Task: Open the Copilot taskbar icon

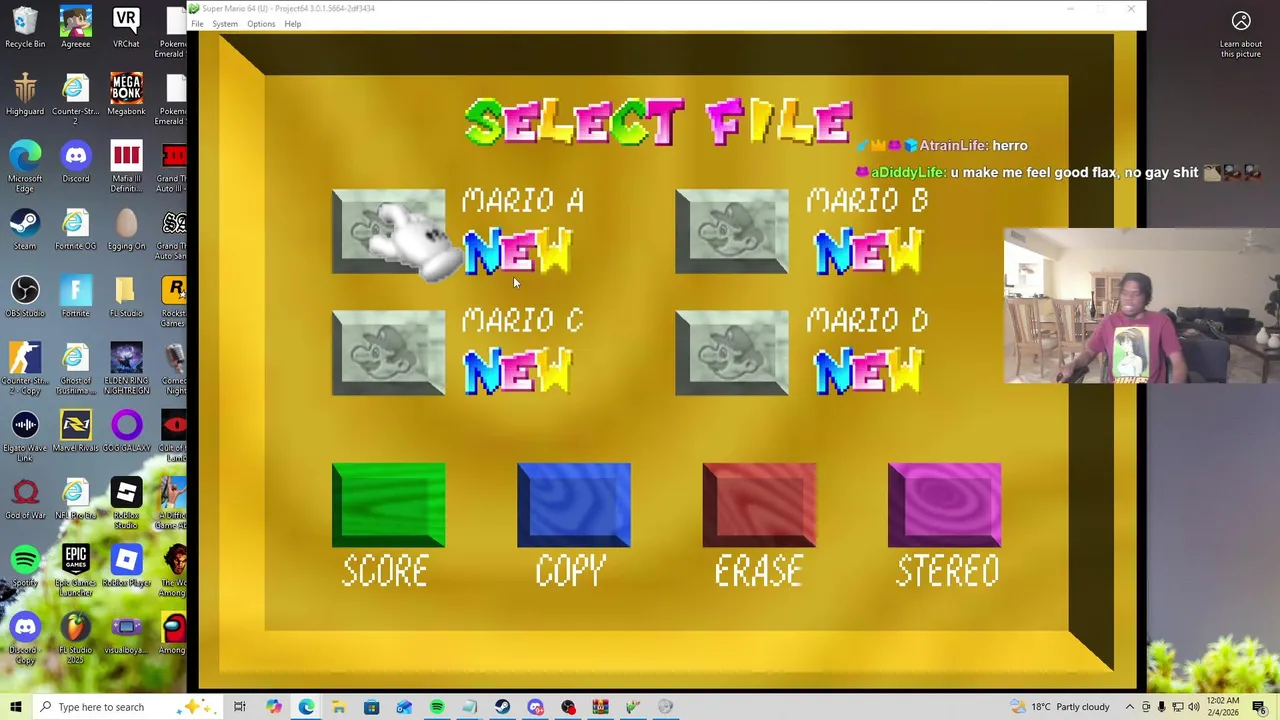Action: point(273,707)
